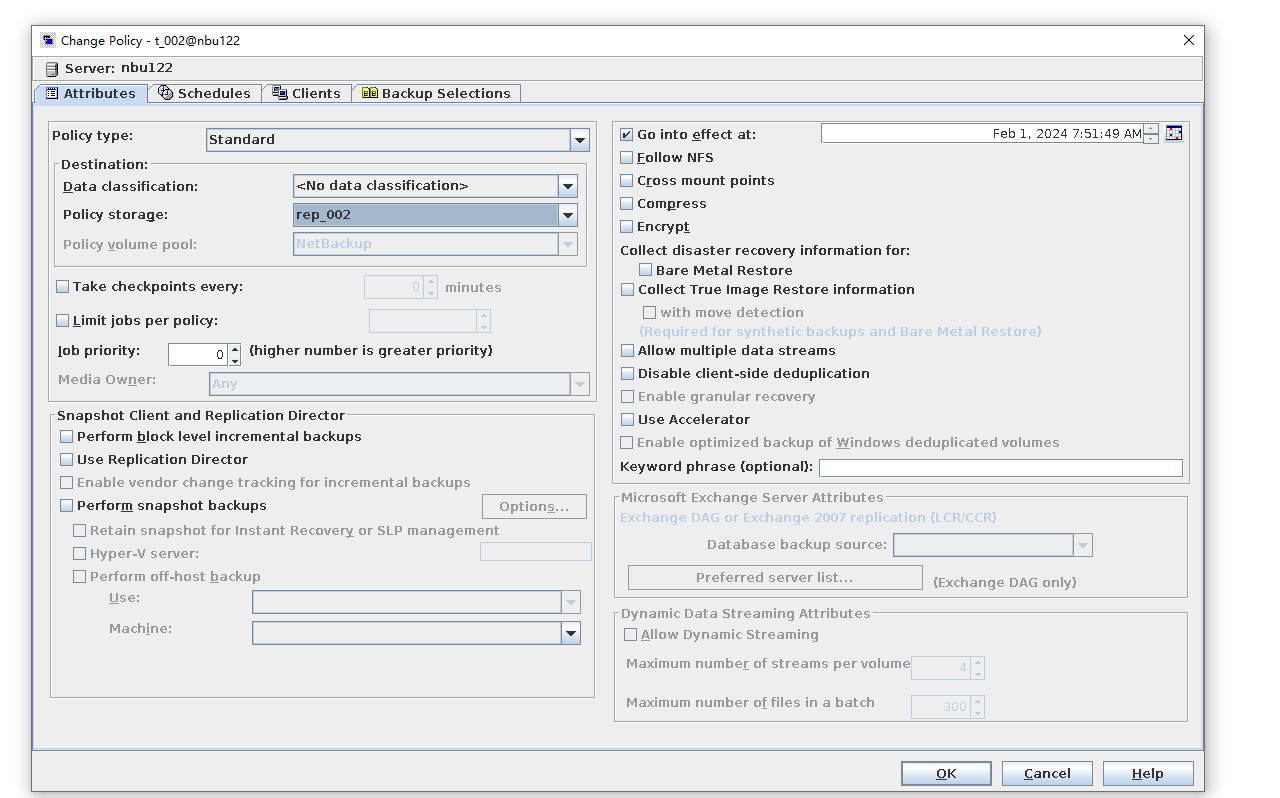Click the server icon next to nbu122
This screenshot has height=798, width=1280.
[52, 69]
